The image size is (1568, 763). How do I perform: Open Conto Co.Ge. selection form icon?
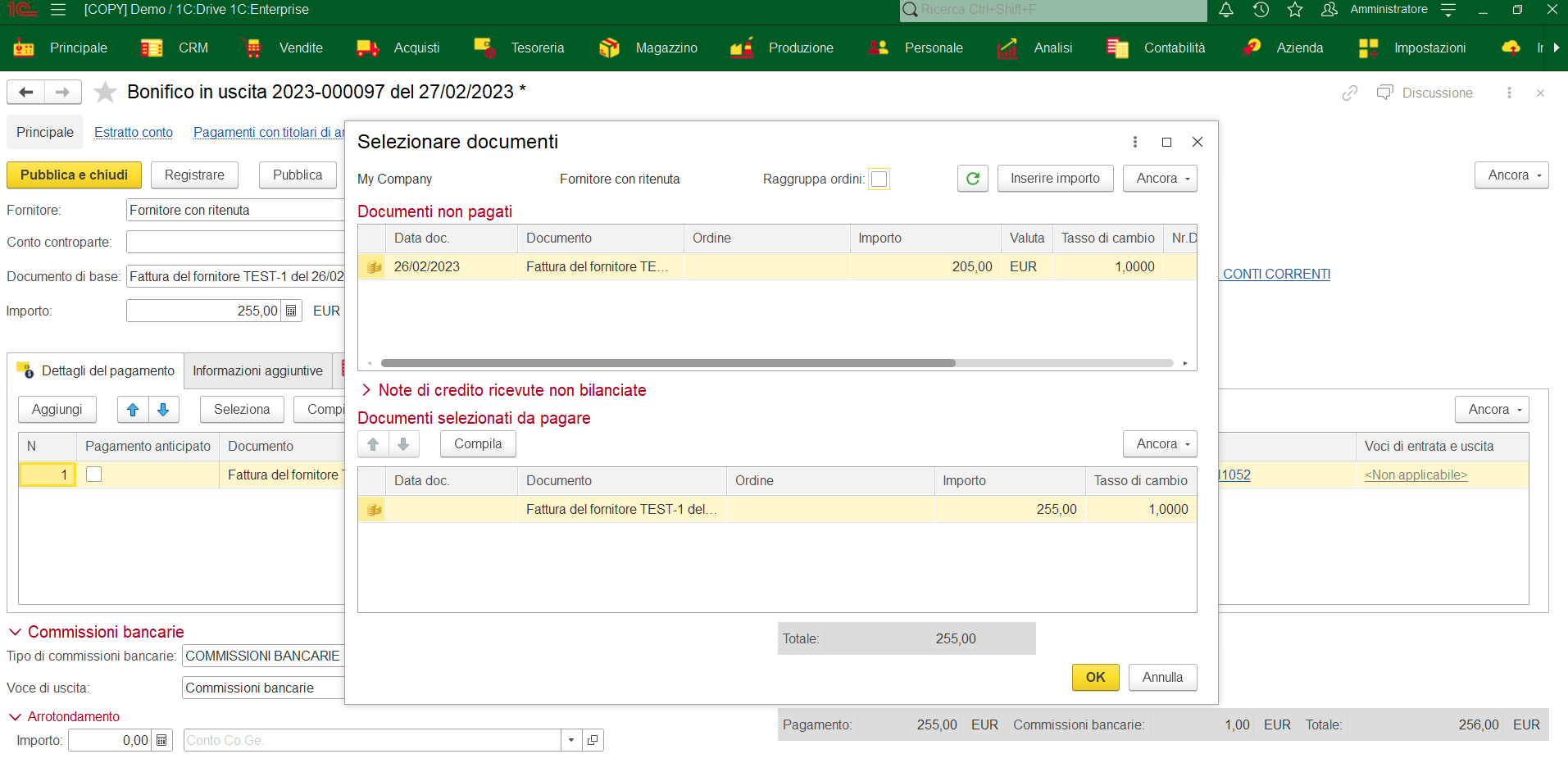pos(593,740)
